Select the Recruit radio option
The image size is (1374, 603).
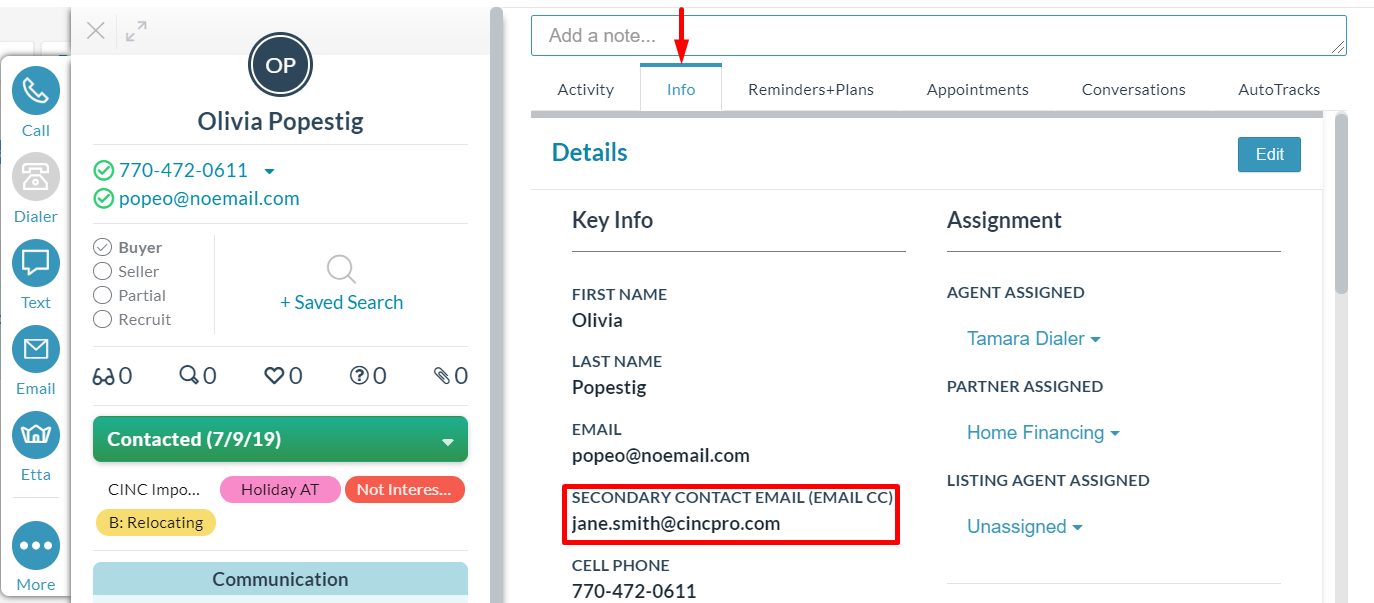coord(102,319)
